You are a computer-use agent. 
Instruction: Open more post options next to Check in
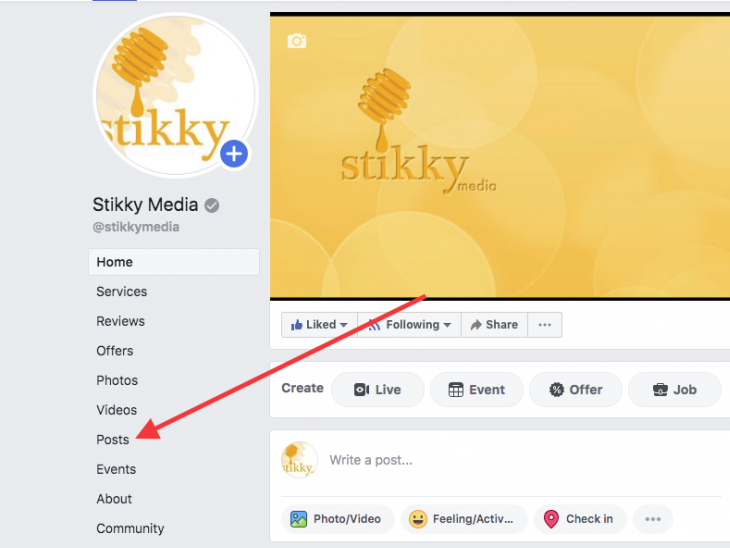653,519
